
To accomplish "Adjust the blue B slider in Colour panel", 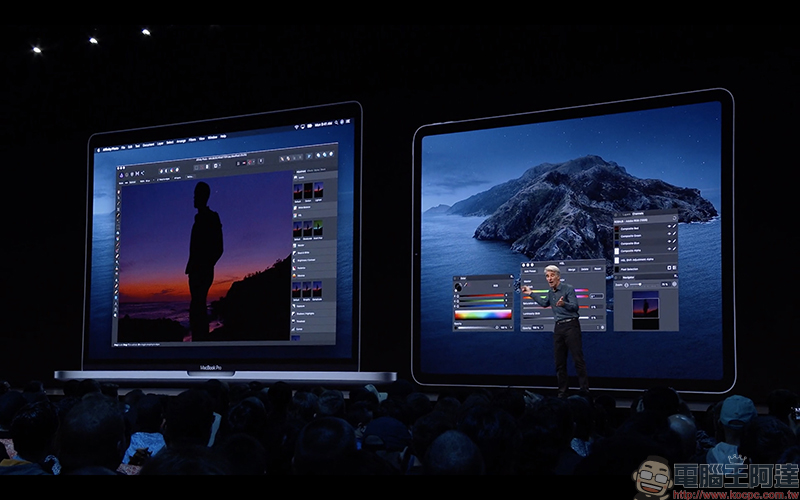I will point(482,306).
